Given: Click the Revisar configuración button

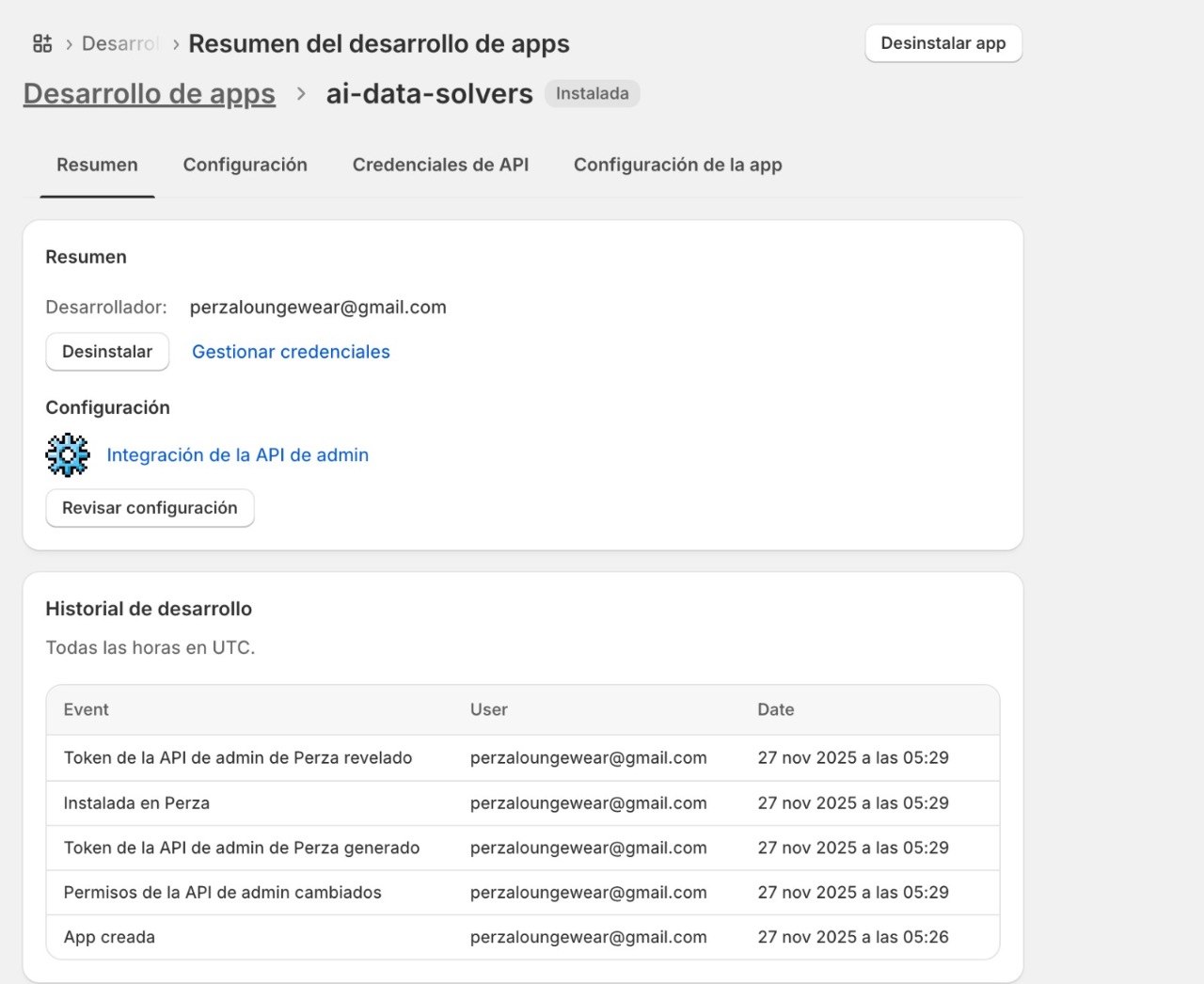Looking at the screenshot, I should point(150,508).
